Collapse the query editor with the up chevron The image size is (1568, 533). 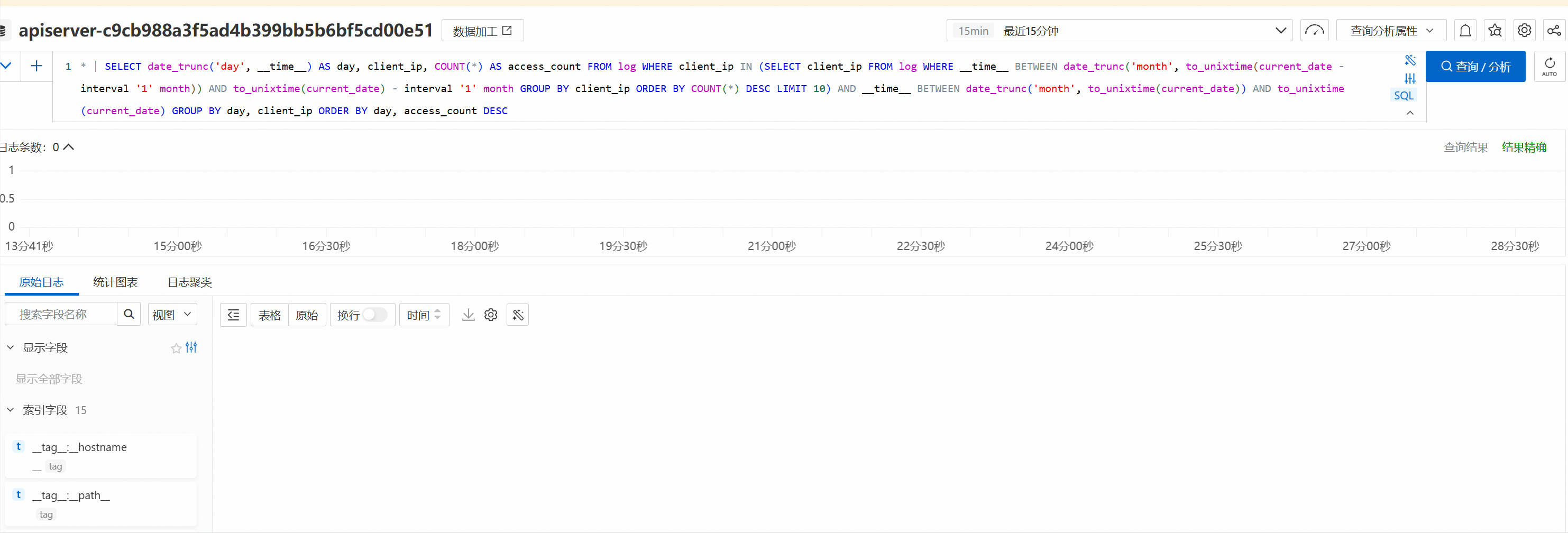pyautogui.click(x=1410, y=113)
